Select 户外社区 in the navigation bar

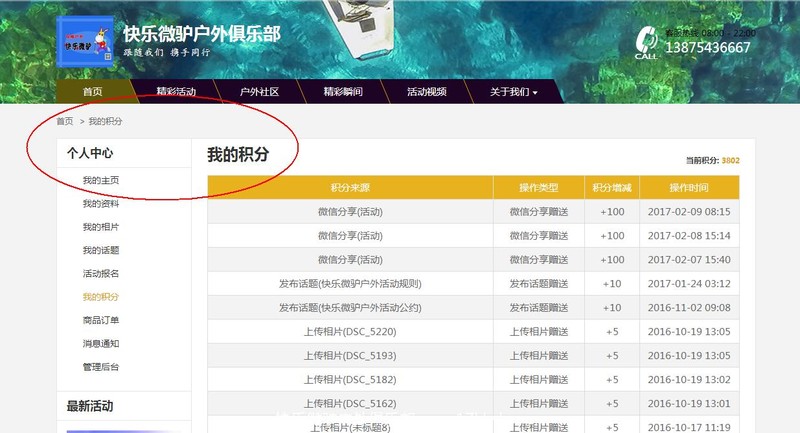pyautogui.click(x=259, y=92)
